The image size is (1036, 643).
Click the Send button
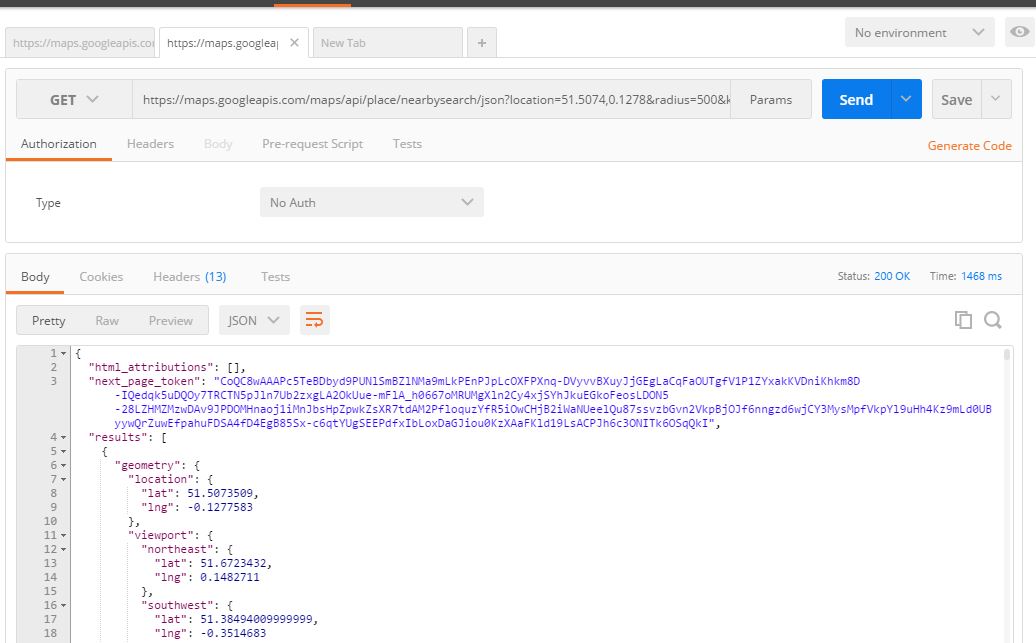856,99
